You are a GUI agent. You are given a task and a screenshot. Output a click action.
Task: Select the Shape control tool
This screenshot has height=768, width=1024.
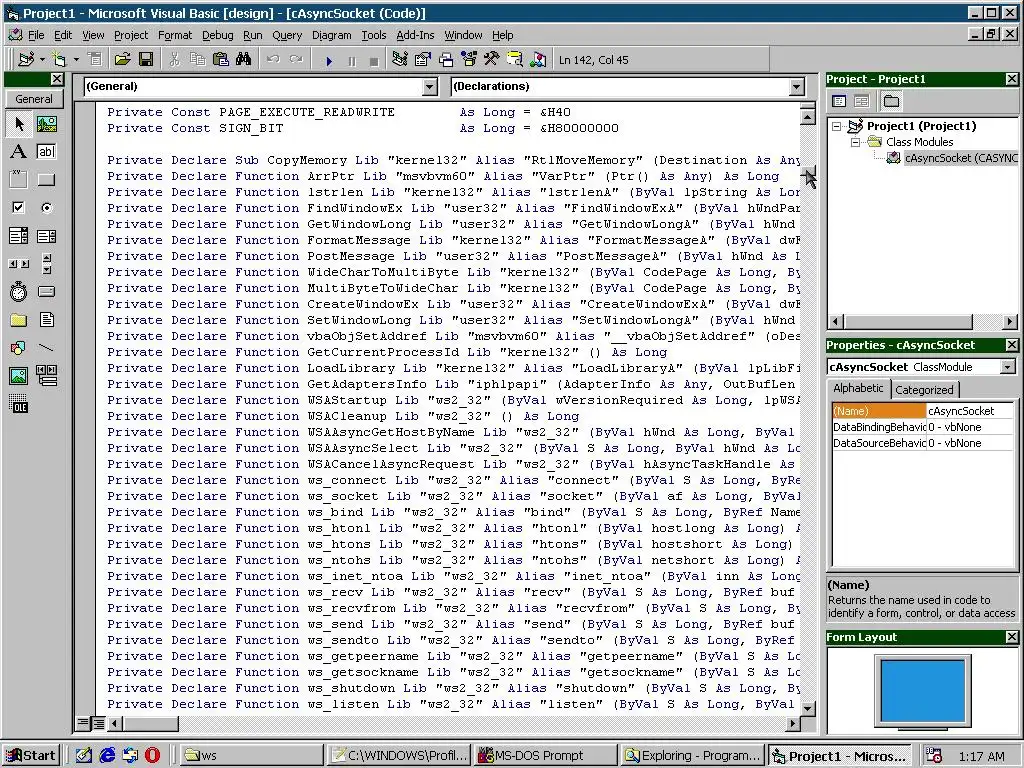[19, 347]
